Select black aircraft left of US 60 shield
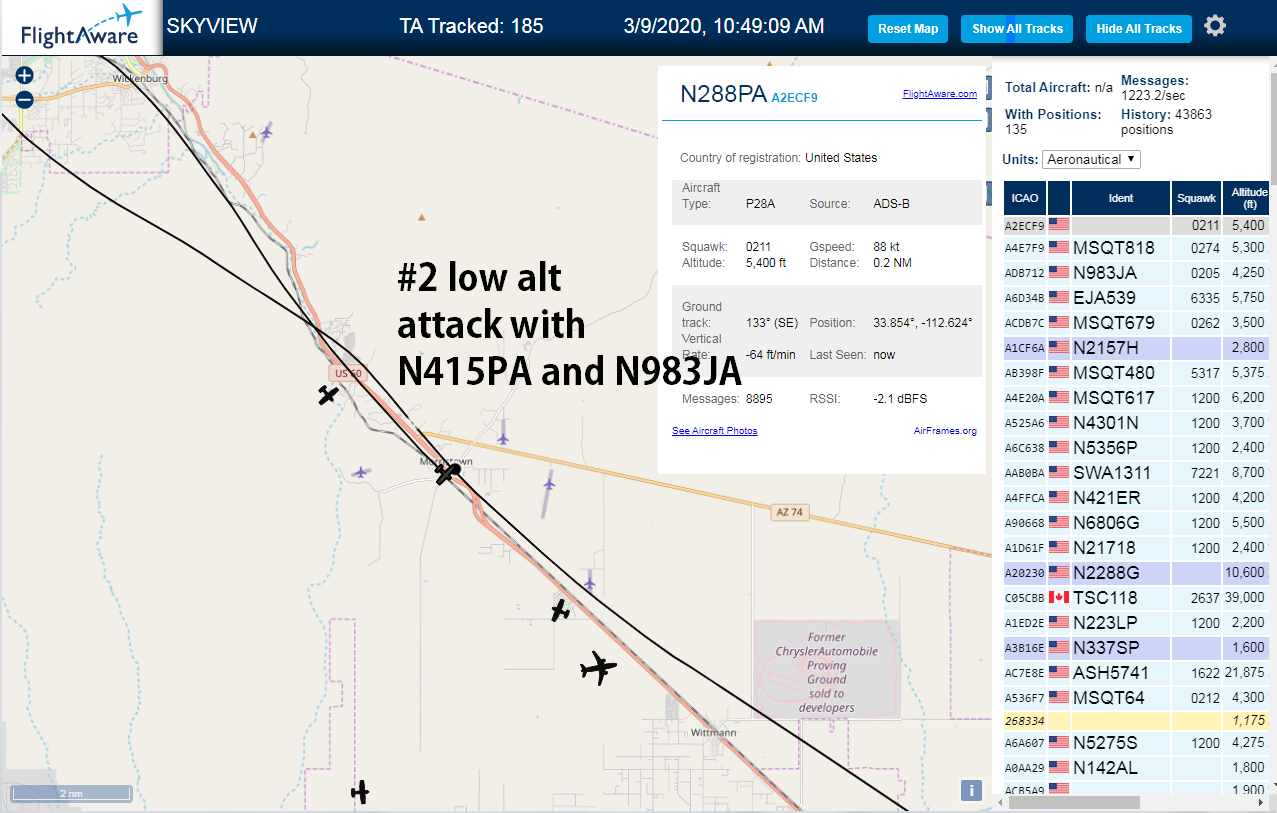The width and height of the screenshot is (1277, 813). pyautogui.click(x=328, y=395)
